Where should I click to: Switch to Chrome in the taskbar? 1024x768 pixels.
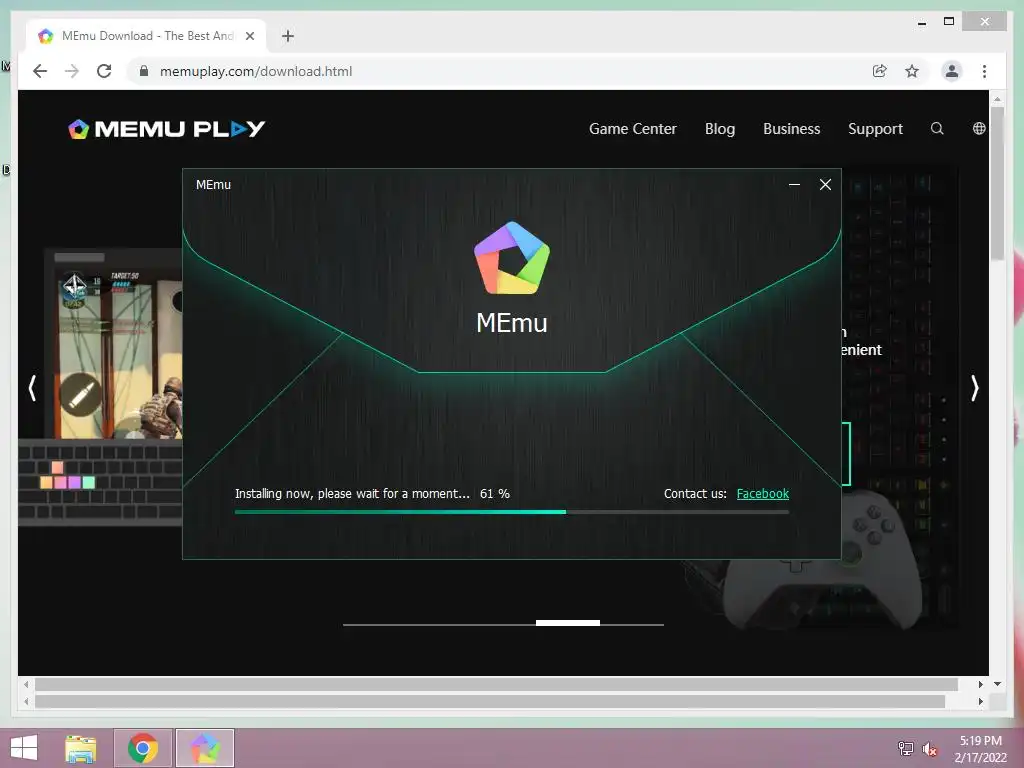pyautogui.click(x=143, y=748)
